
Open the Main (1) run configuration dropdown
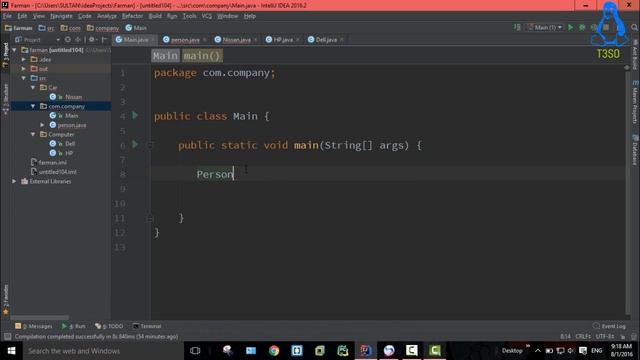tap(546, 27)
